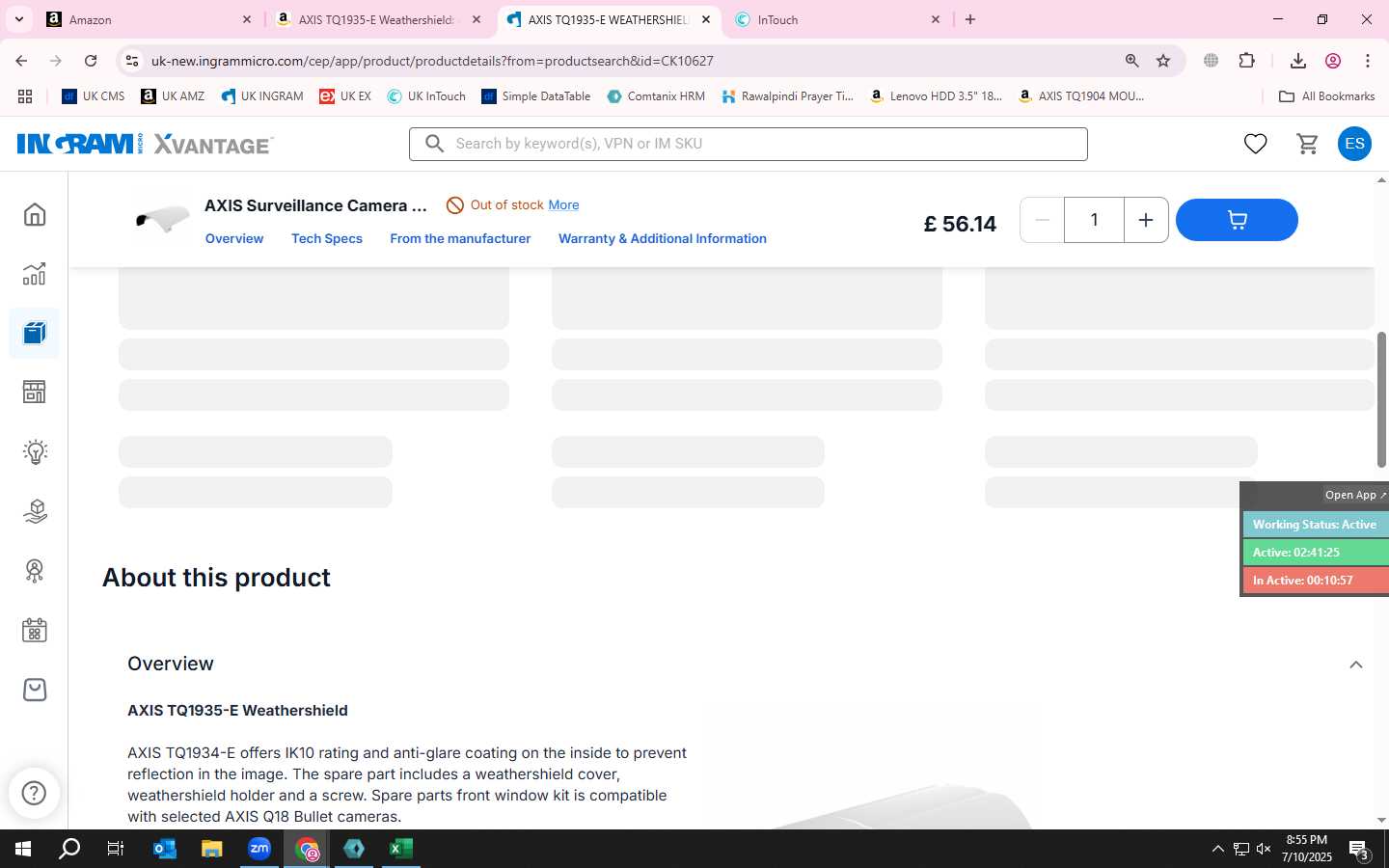1389x868 pixels.
Task: Switch to AXIS TQ1935-E Weathershield Amazon tab
Action: click(377, 19)
